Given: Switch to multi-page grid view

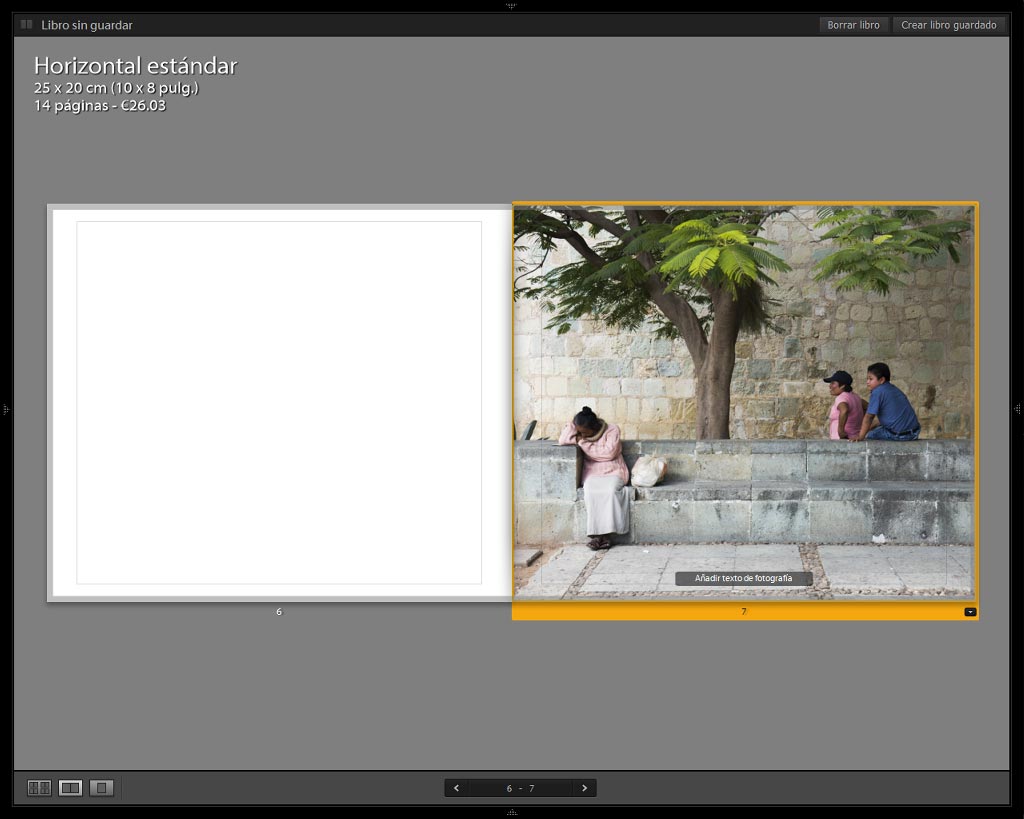Looking at the screenshot, I should pos(39,788).
